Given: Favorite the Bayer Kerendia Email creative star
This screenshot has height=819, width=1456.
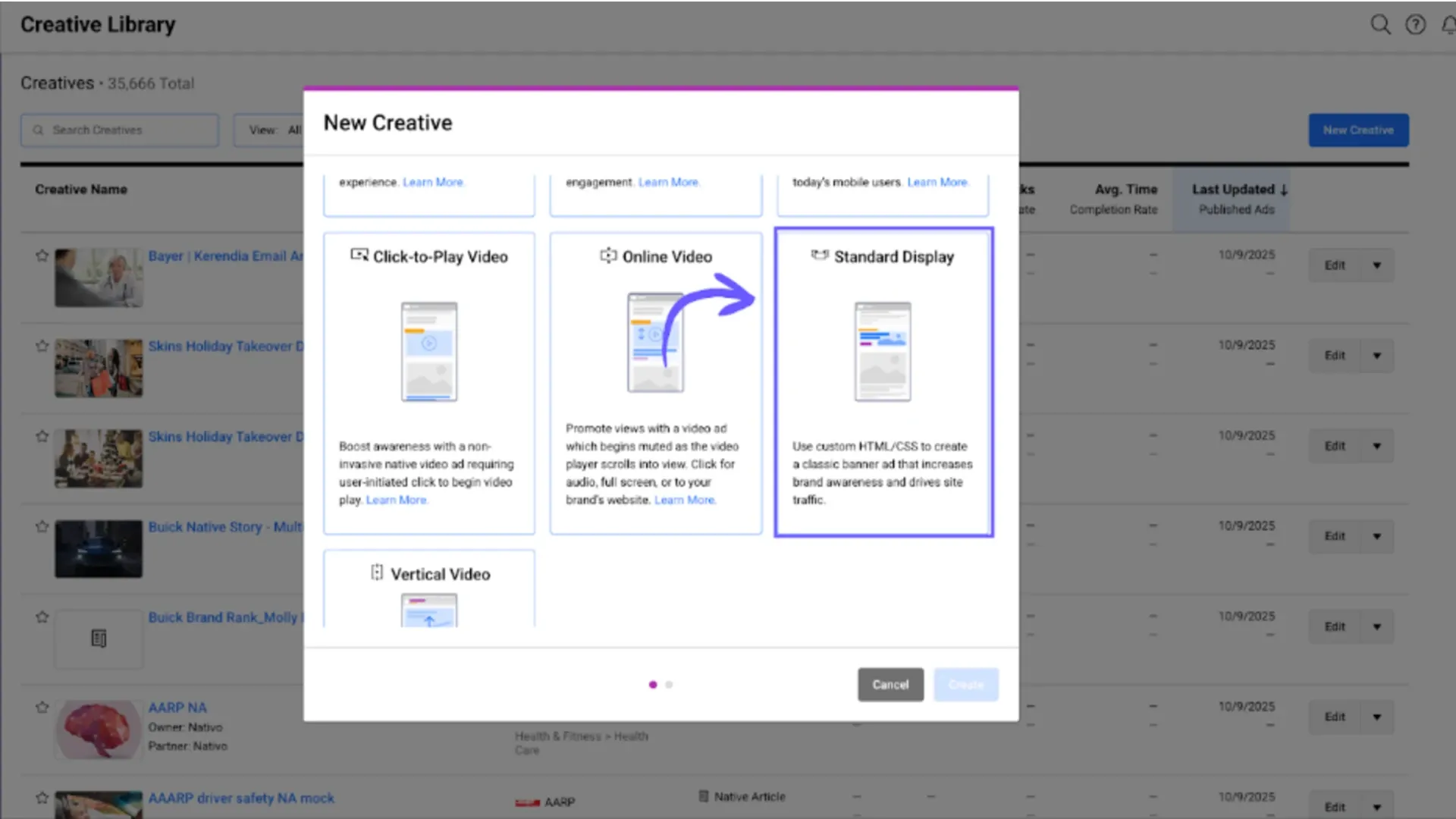Looking at the screenshot, I should (x=42, y=256).
